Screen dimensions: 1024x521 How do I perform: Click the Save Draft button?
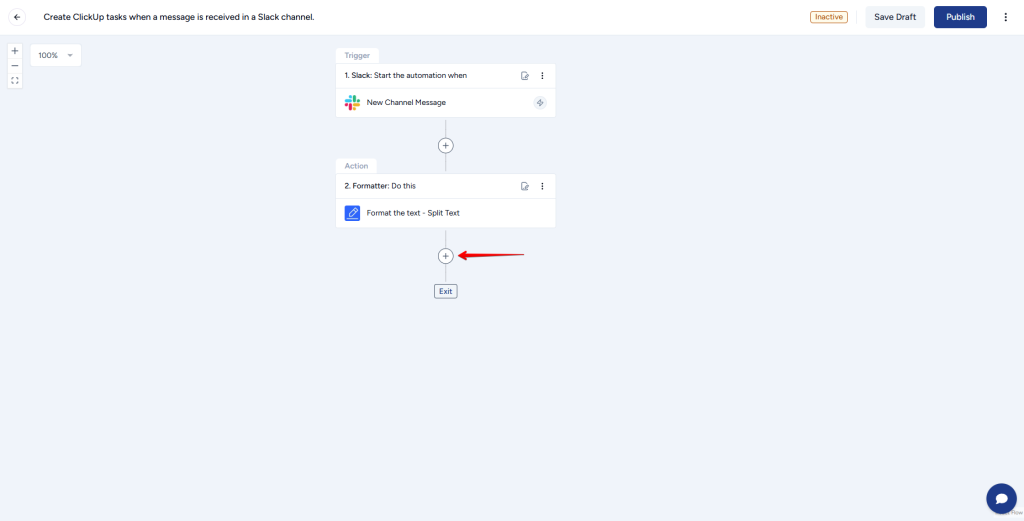pos(895,17)
